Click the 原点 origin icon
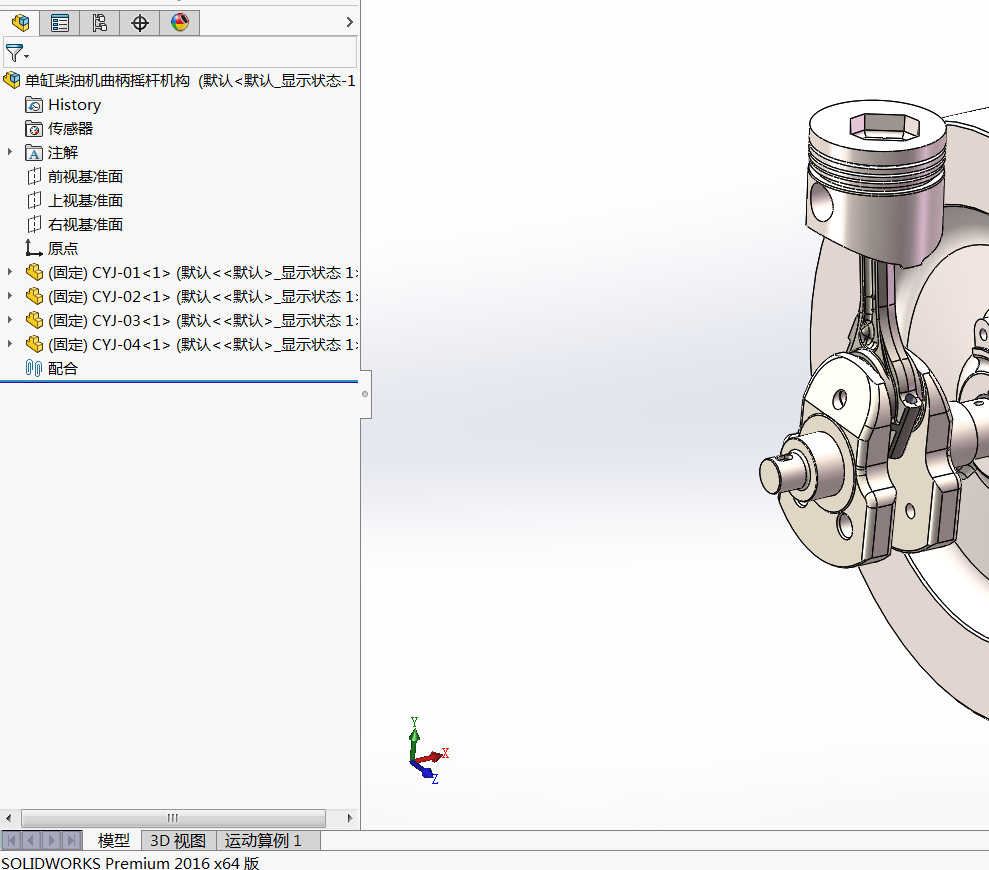 pos(34,249)
